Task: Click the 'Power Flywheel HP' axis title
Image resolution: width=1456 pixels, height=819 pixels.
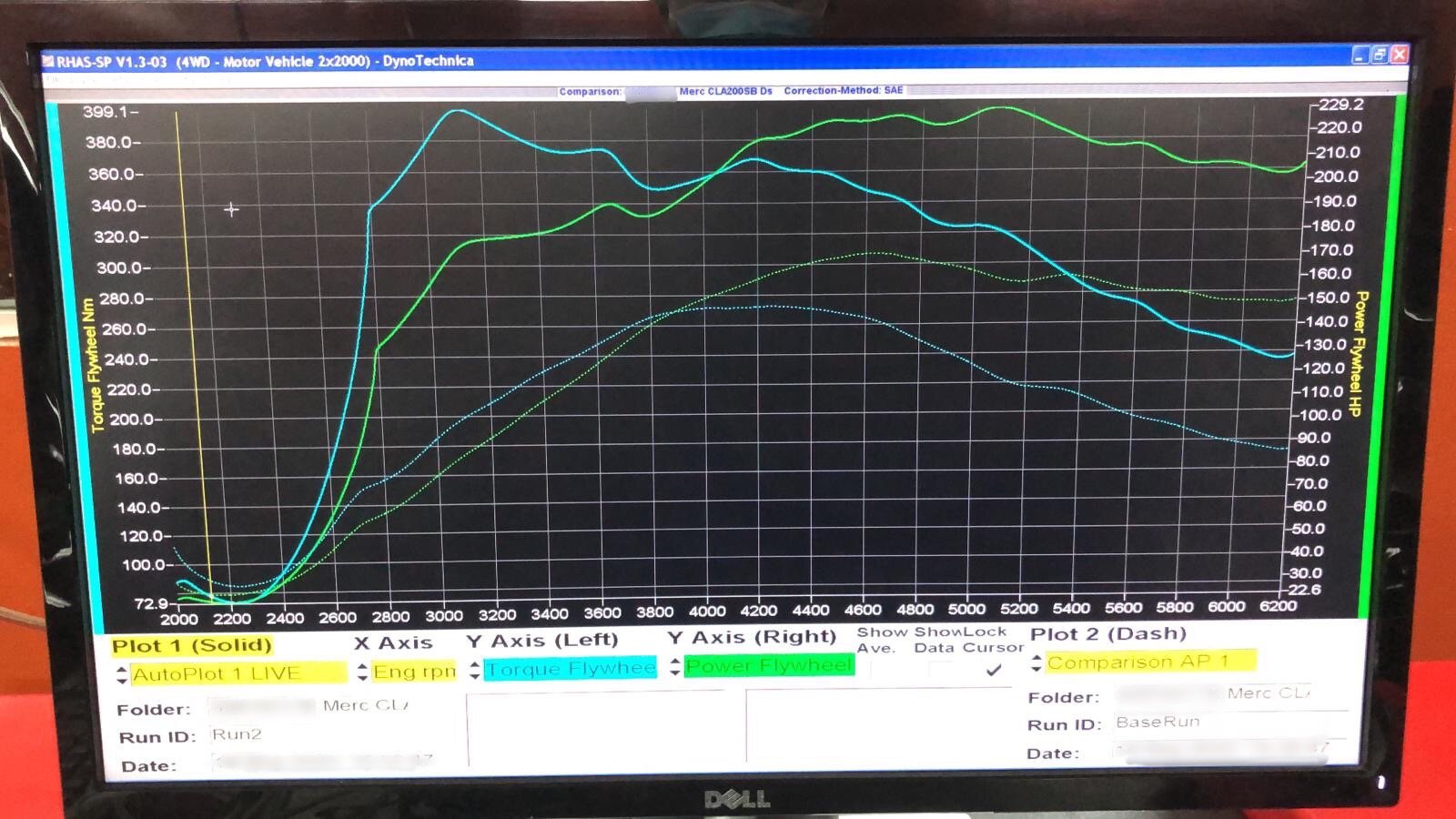Action: click(1359, 354)
